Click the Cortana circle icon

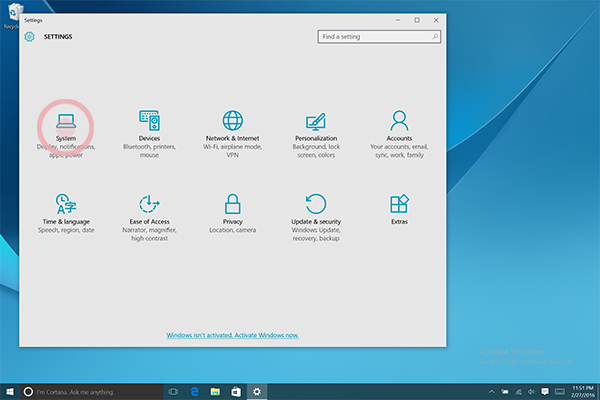click(28, 392)
